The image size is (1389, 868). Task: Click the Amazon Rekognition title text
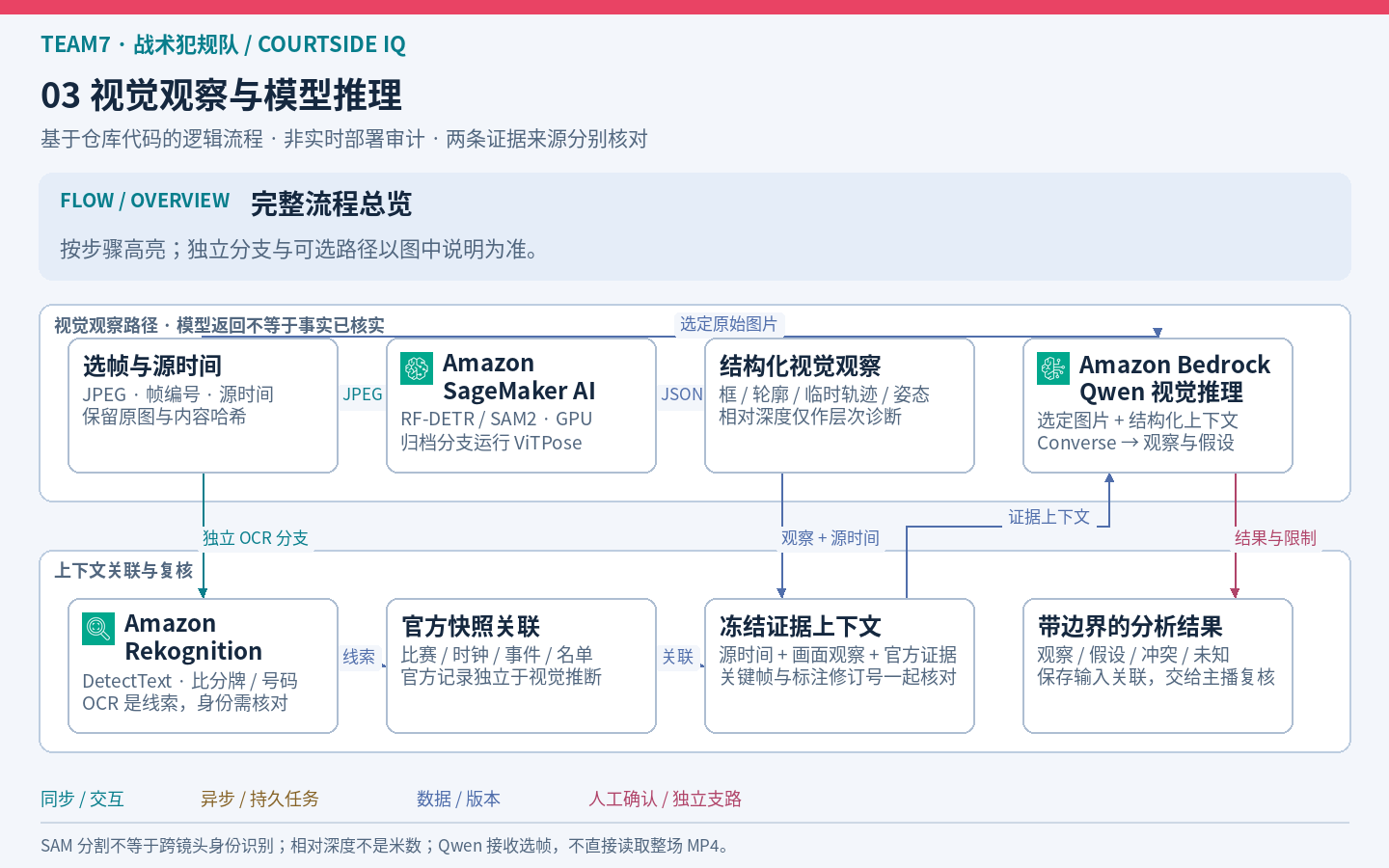click(x=193, y=637)
